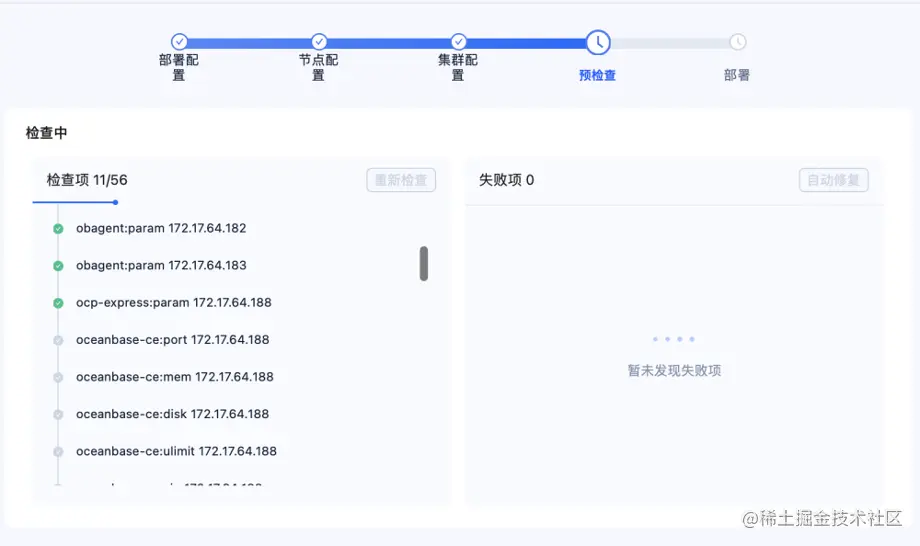The width and height of the screenshot is (920, 546).
Task: Click the 自动修复 button
Action: click(834, 180)
